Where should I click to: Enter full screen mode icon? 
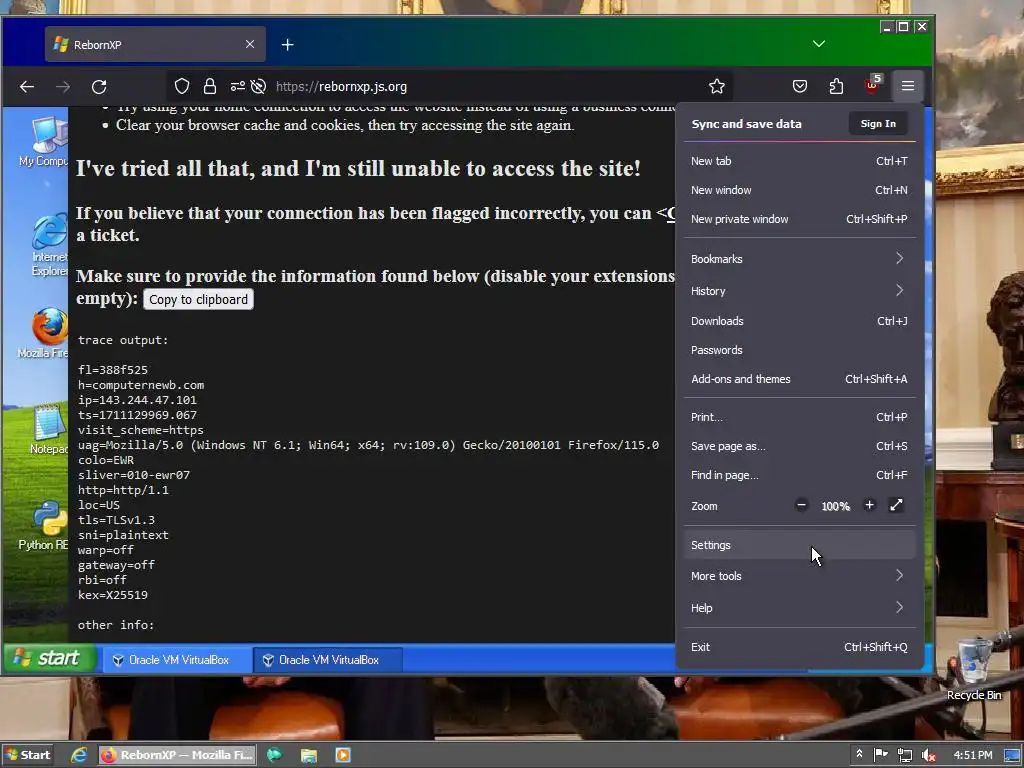point(896,505)
